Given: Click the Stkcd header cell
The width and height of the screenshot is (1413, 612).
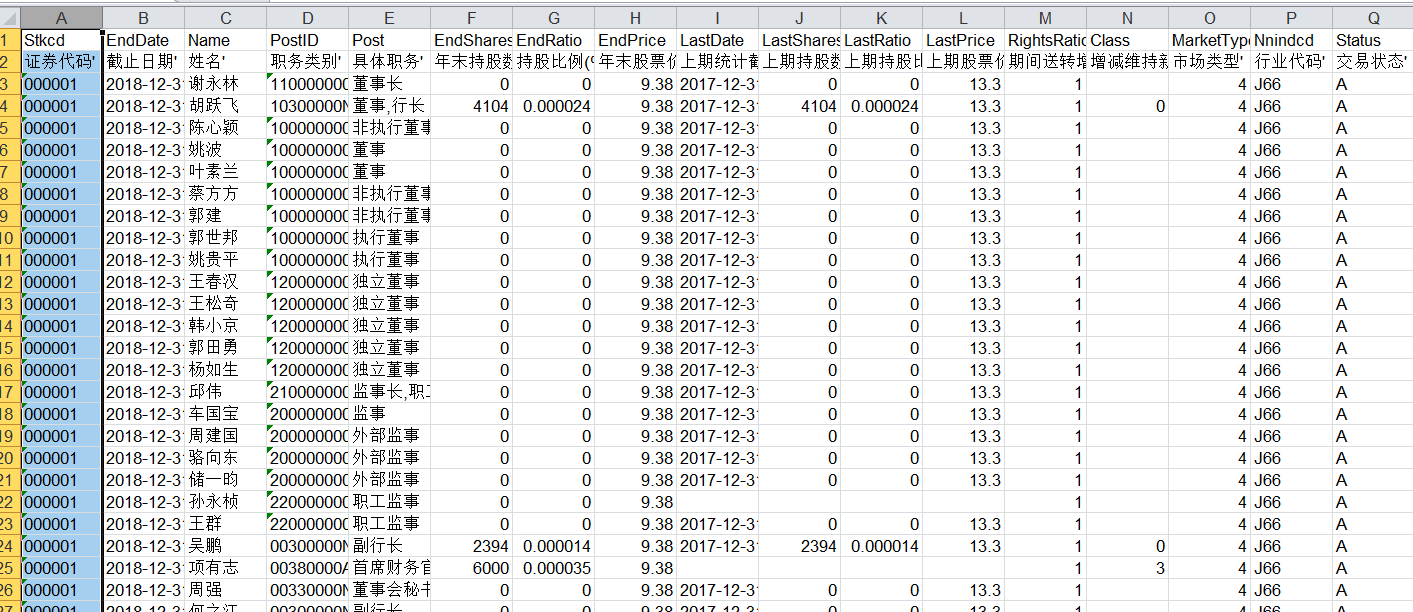Looking at the screenshot, I should pos(61,40).
